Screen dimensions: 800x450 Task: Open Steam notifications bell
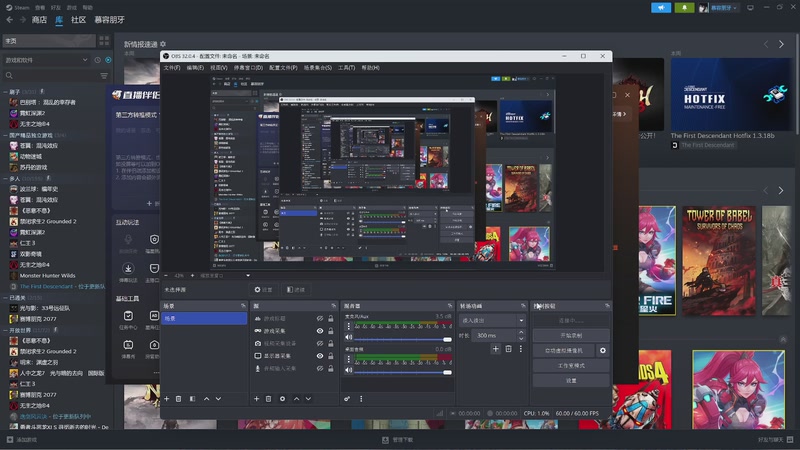pos(684,8)
